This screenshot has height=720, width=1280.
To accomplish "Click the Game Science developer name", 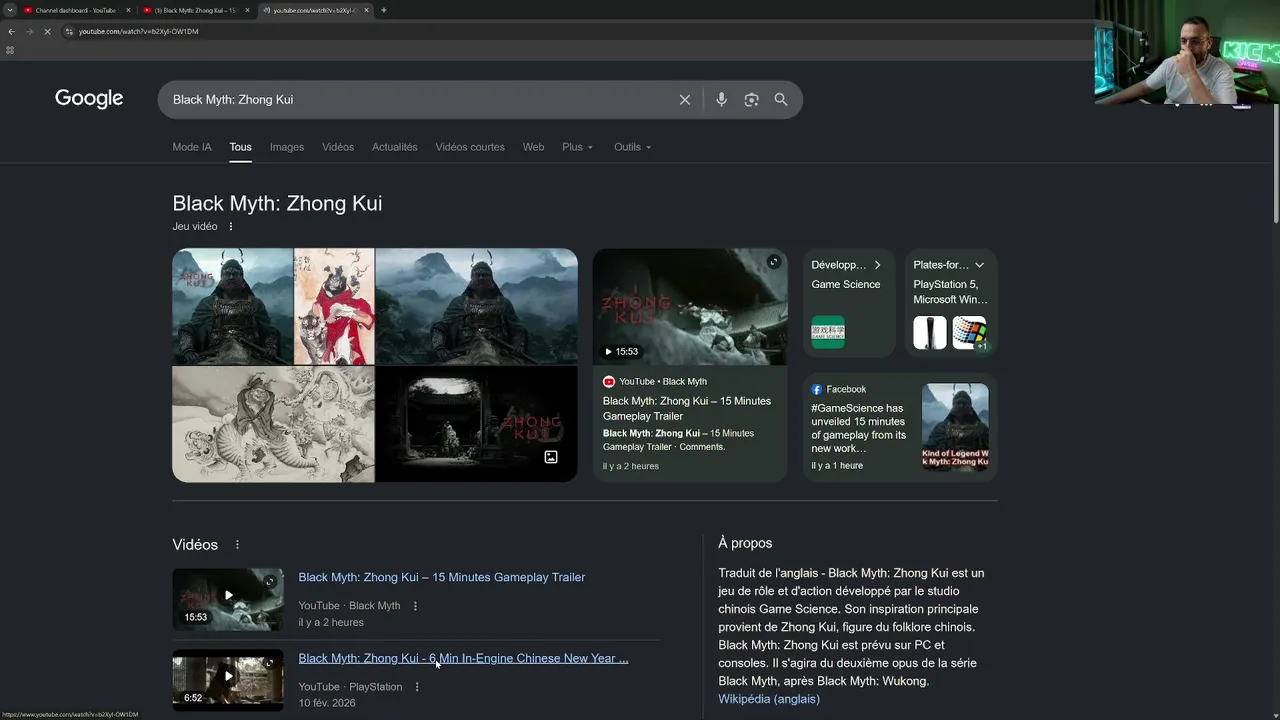I will 846,284.
